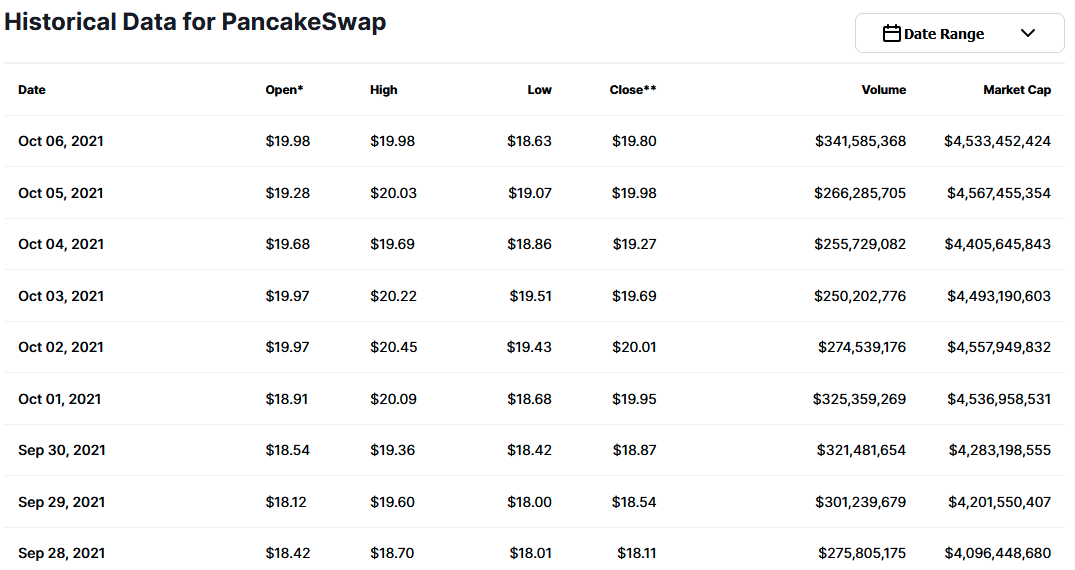
Task: Click the Low column header
Action: (540, 90)
